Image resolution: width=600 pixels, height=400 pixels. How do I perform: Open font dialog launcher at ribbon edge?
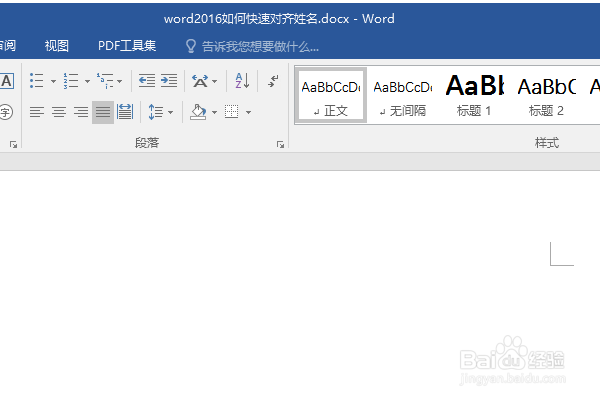point(14,144)
